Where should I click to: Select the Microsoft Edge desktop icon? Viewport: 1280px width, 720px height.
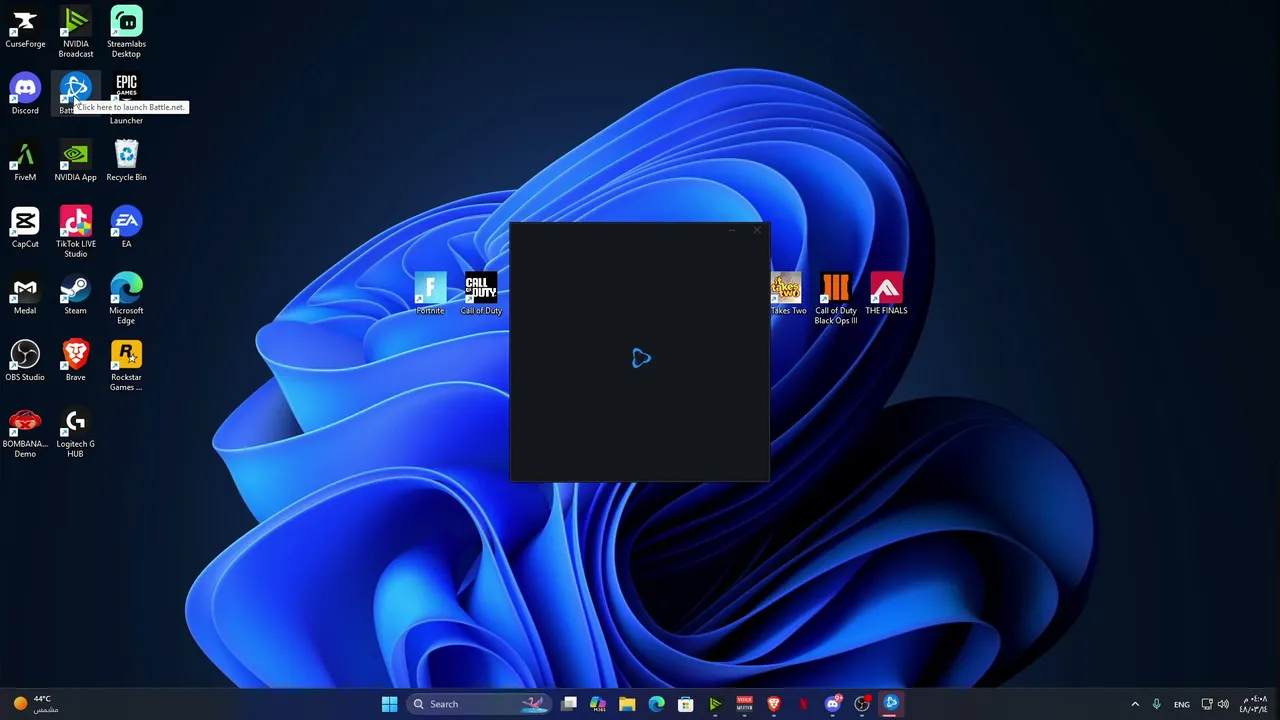(126, 298)
